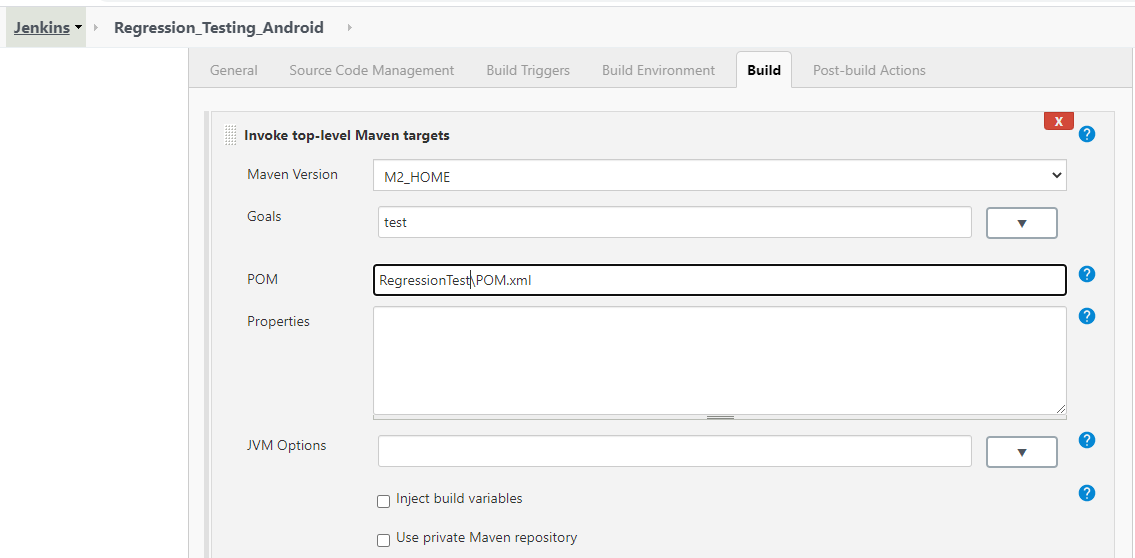Delete the Maven build step with red X
1135x558 pixels.
click(1058, 121)
